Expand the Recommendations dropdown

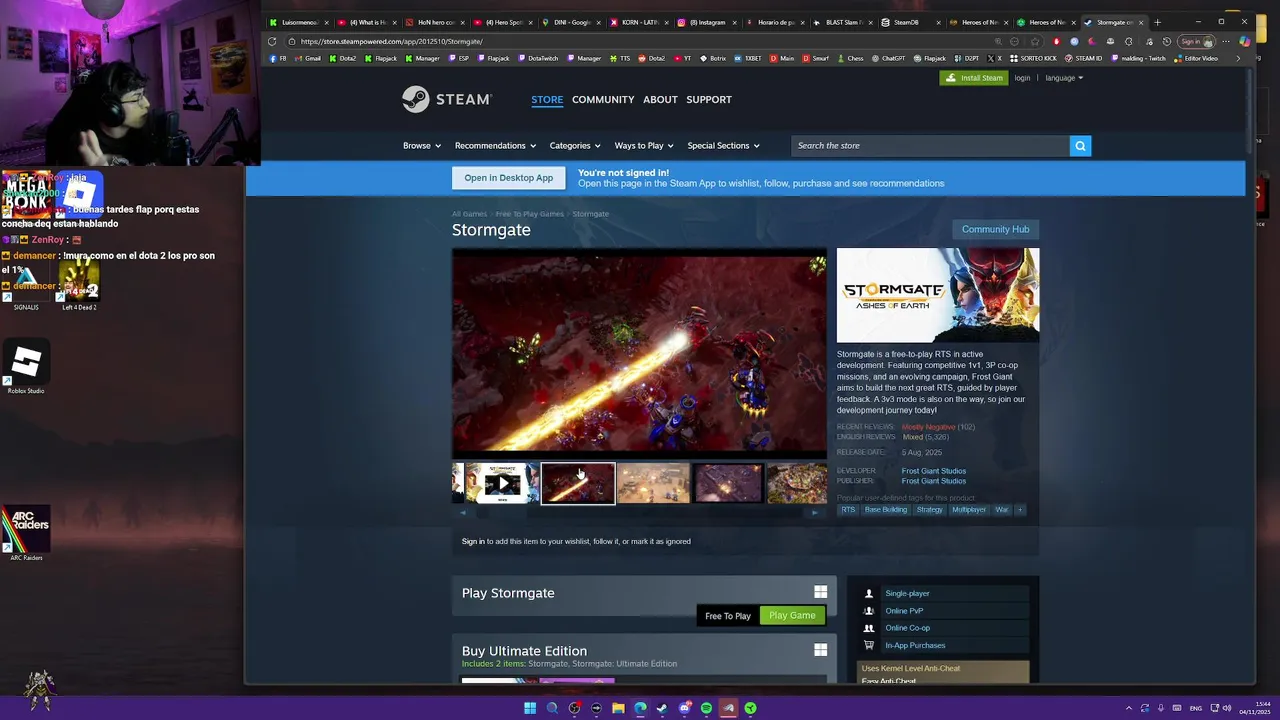coord(495,146)
